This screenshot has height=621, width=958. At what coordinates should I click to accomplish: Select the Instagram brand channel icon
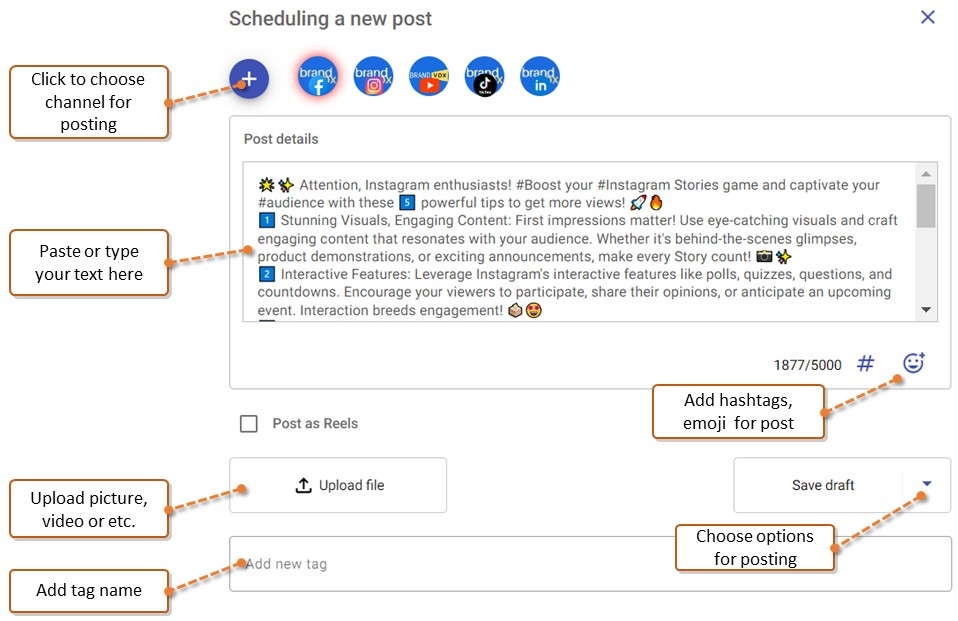point(373,77)
